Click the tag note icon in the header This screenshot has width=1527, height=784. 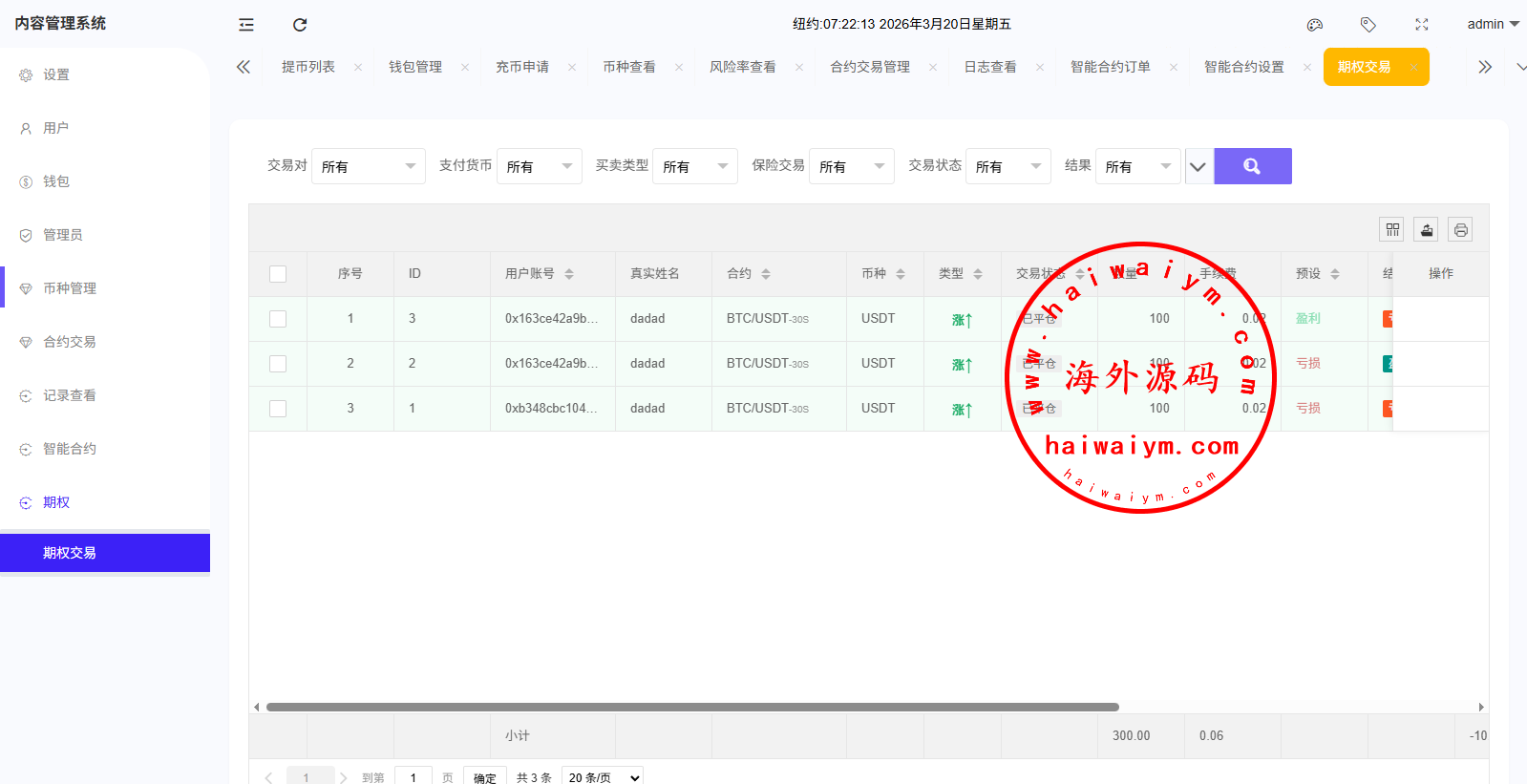coord(1368,25)
